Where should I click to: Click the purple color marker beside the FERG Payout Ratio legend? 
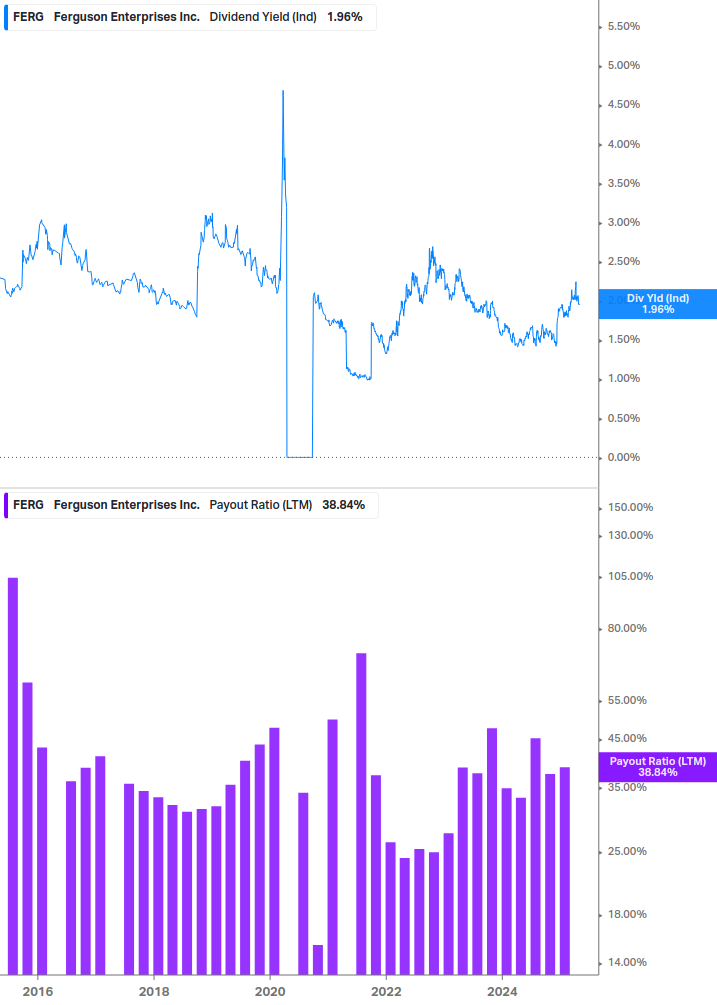[x=6, y=505]
